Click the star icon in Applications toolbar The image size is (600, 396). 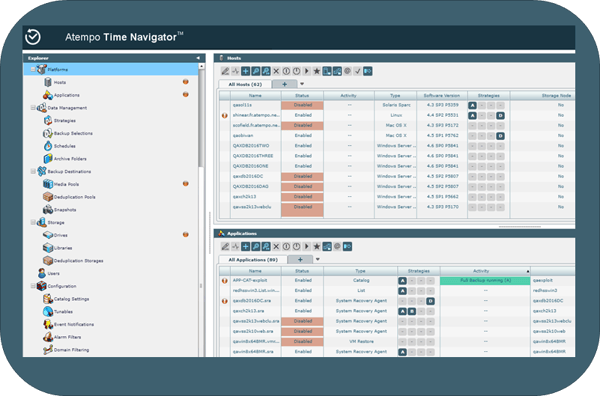tap(317, 247)
